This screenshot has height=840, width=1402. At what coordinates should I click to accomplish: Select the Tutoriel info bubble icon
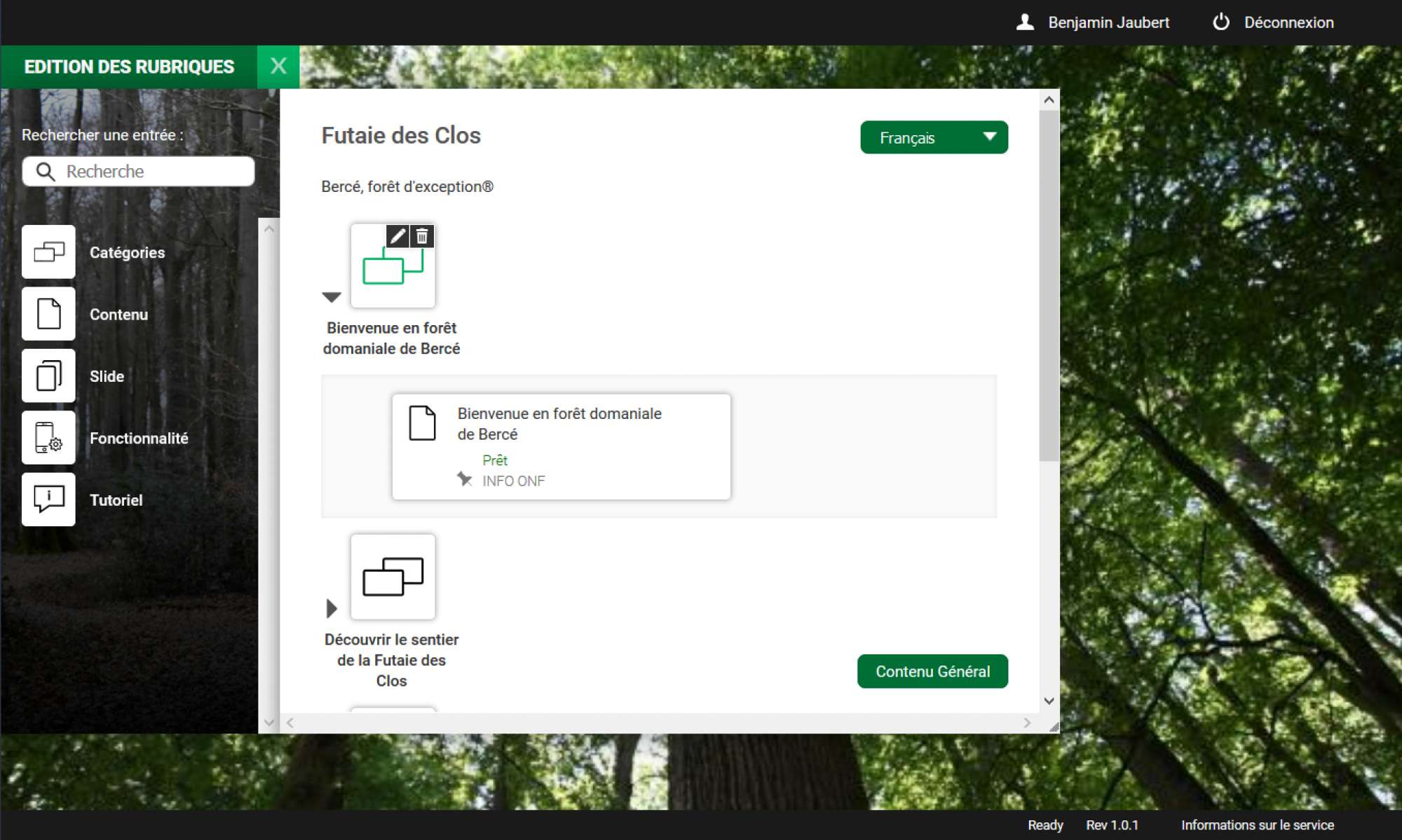(x=48, y=500)
